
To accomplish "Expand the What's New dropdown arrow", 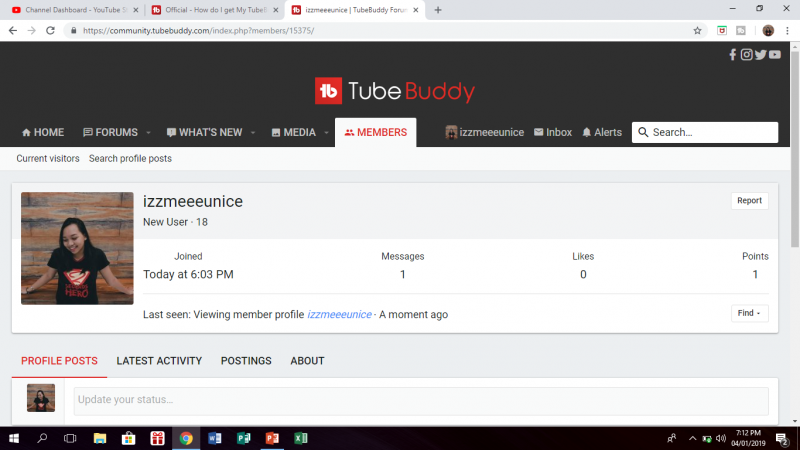I will (x=253, y=133).
